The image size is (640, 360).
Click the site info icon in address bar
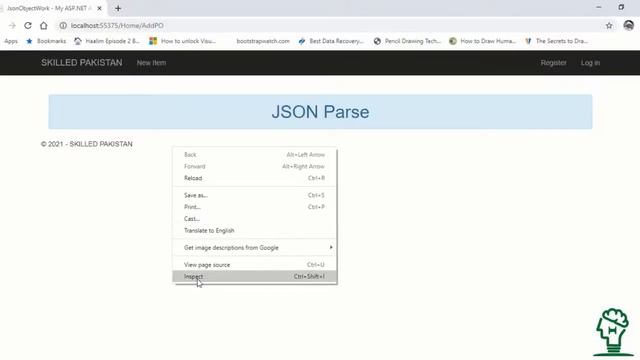[x=63, y=26]
